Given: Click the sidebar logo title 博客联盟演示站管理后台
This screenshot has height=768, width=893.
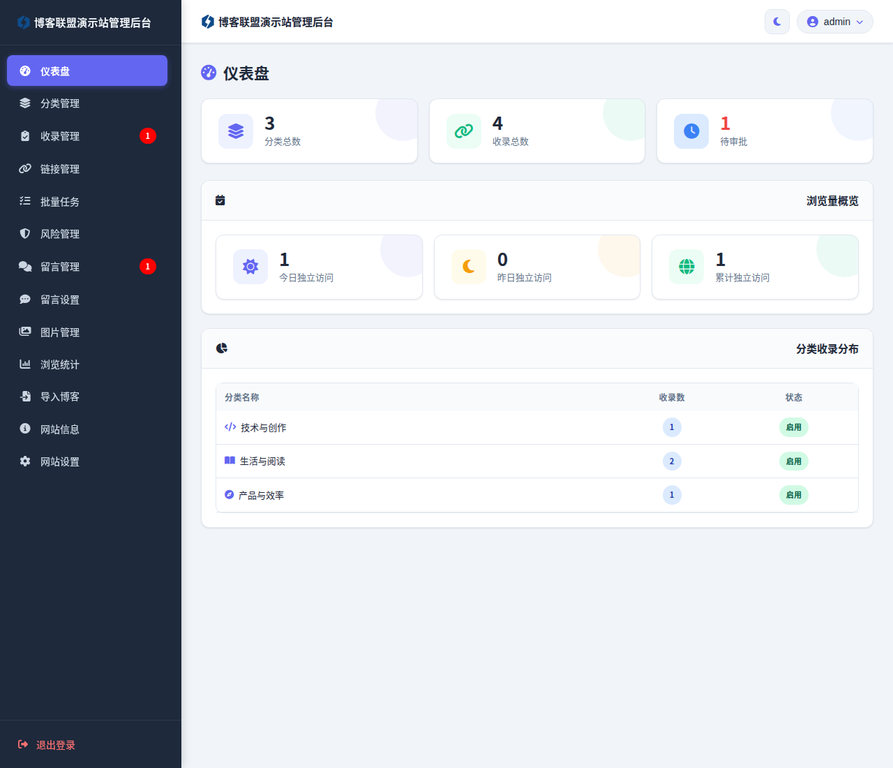Looking at the screenshot, I should (92, 23).
